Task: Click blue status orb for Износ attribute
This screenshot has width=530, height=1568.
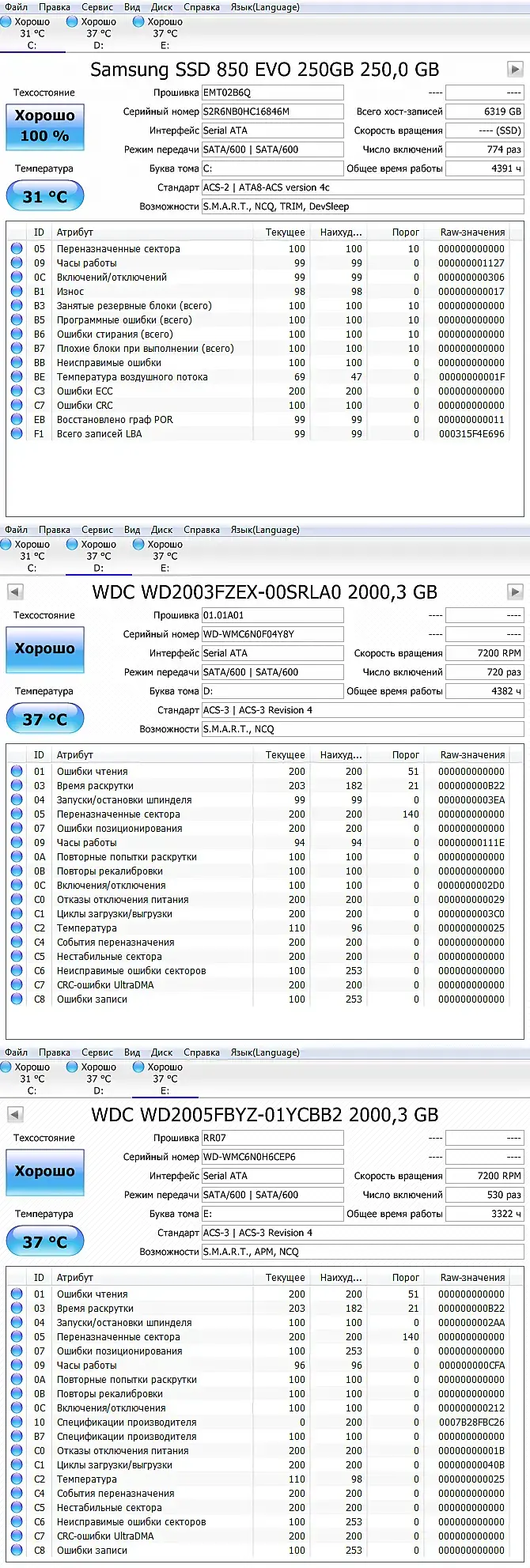Action: [17, 292]
